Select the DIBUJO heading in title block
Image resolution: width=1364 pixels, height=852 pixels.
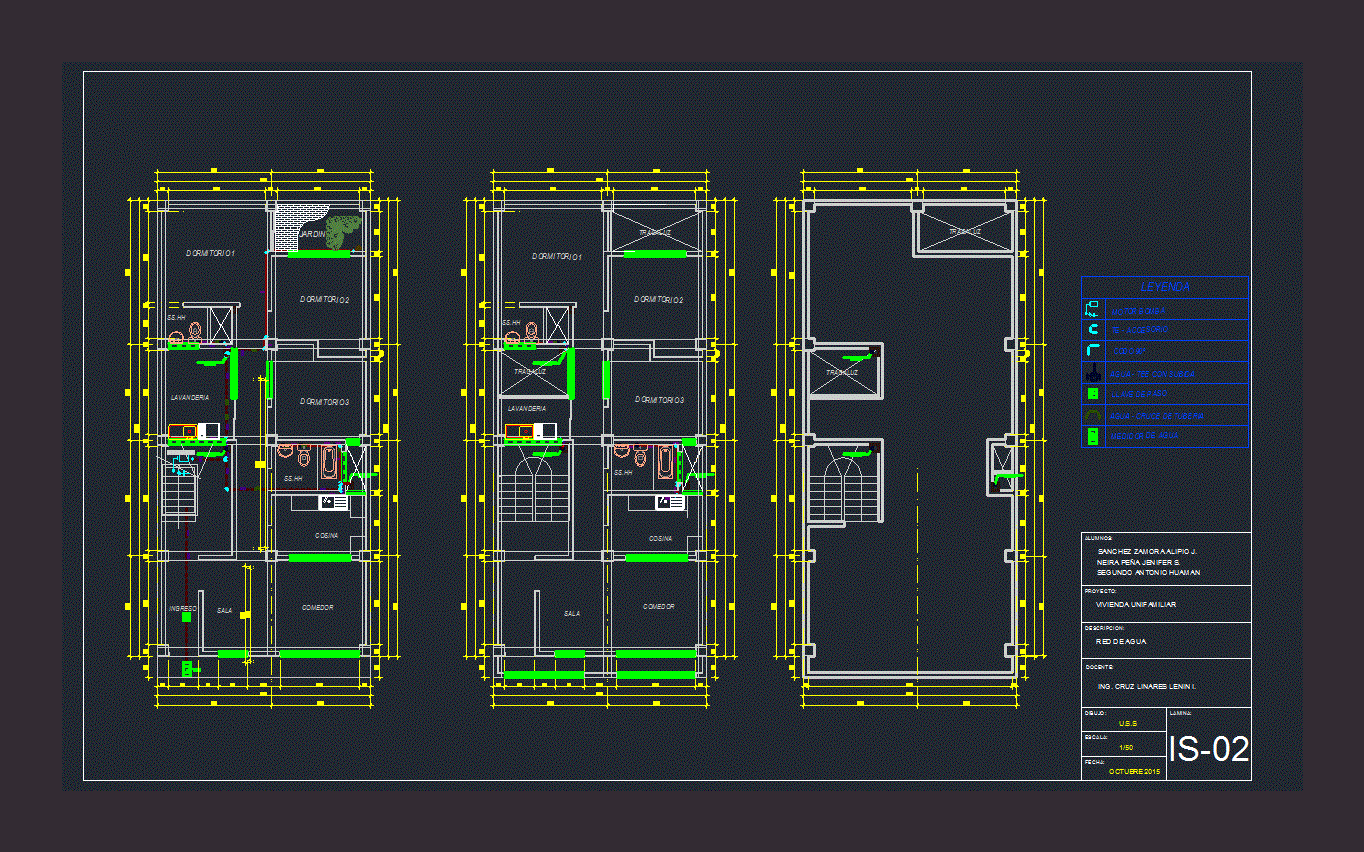(x=1096, y=713)
